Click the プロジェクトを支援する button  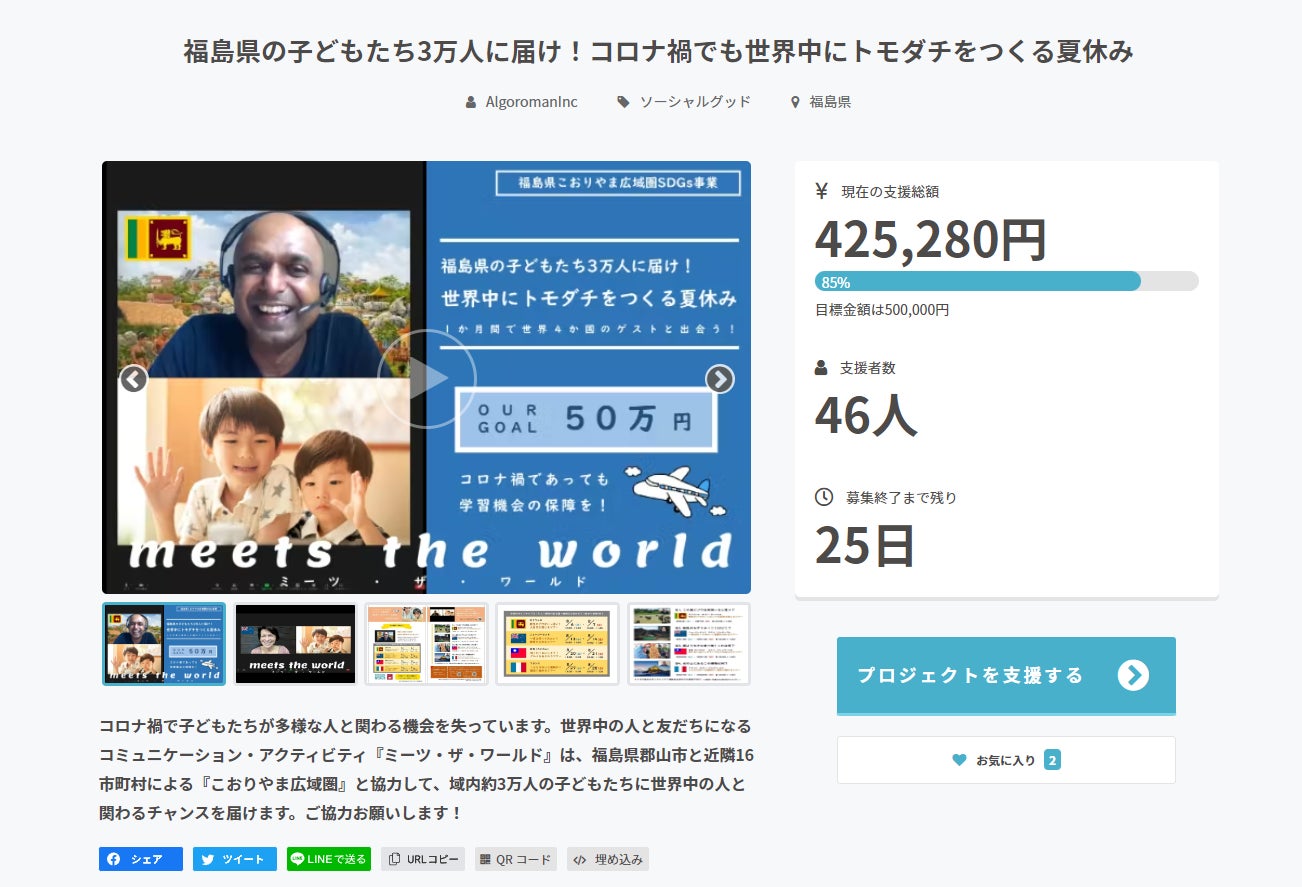coord(1005,676)
